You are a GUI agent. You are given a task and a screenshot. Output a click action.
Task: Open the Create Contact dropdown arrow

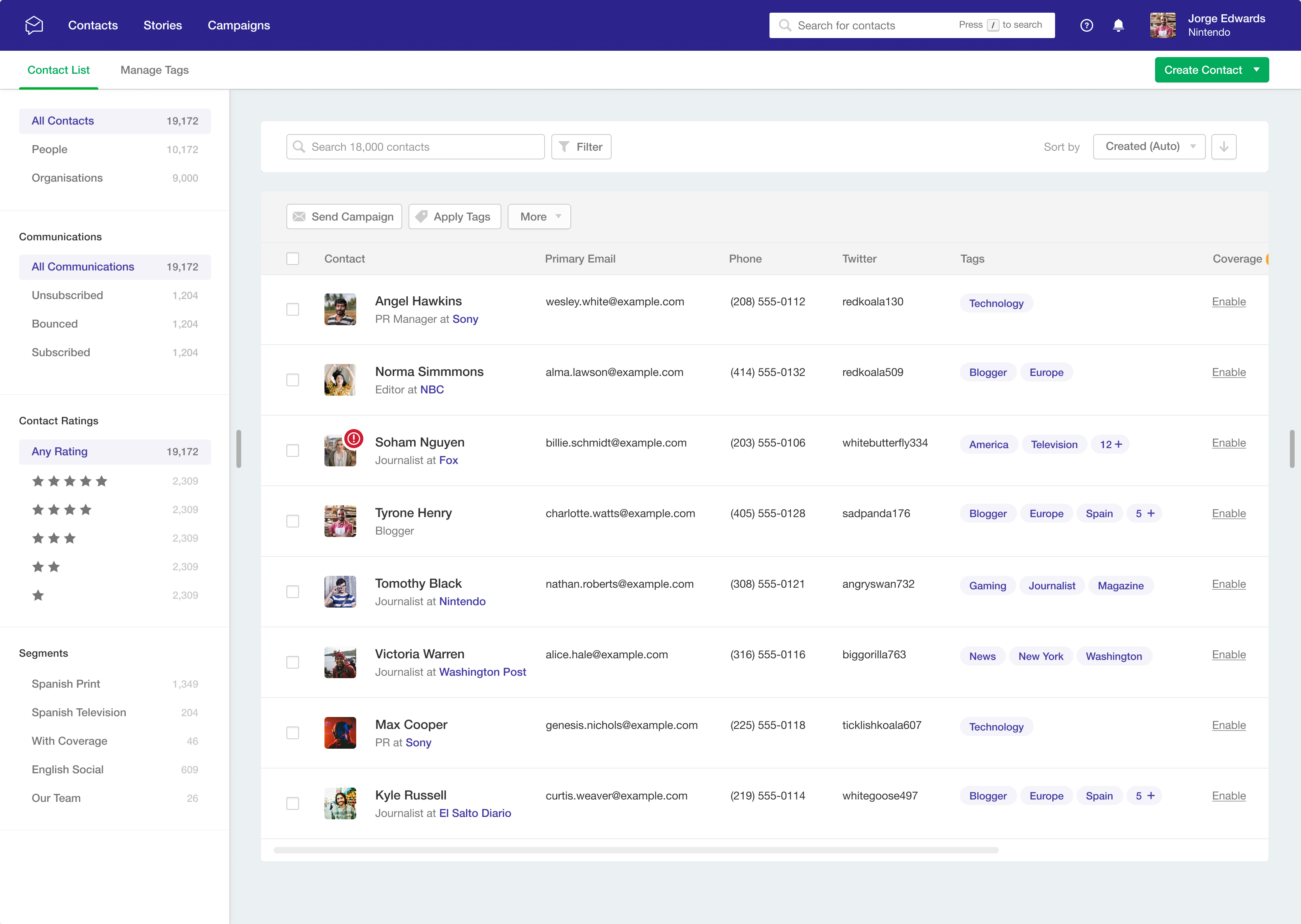[x=1256, y=69]
